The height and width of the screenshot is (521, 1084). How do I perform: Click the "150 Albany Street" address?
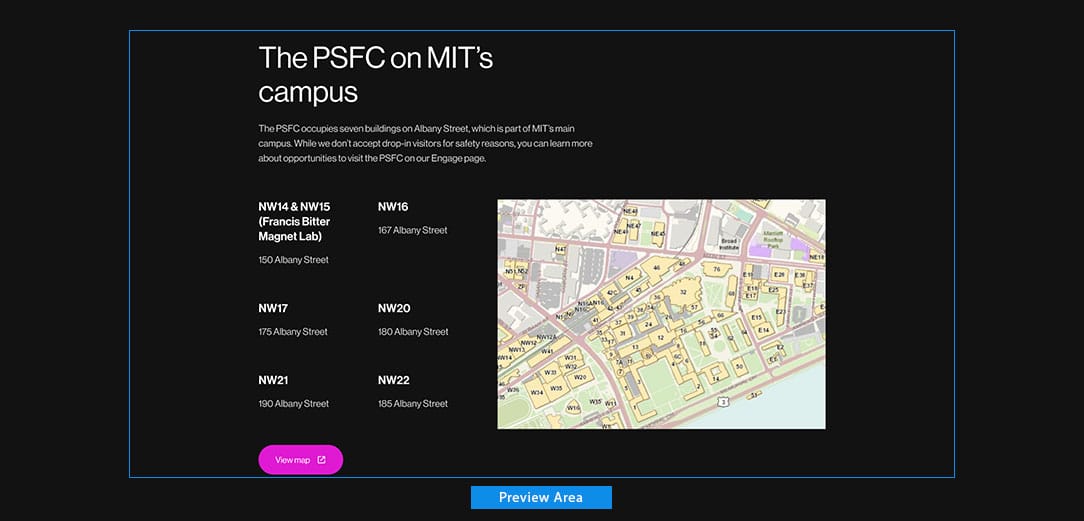coord(293,260)
